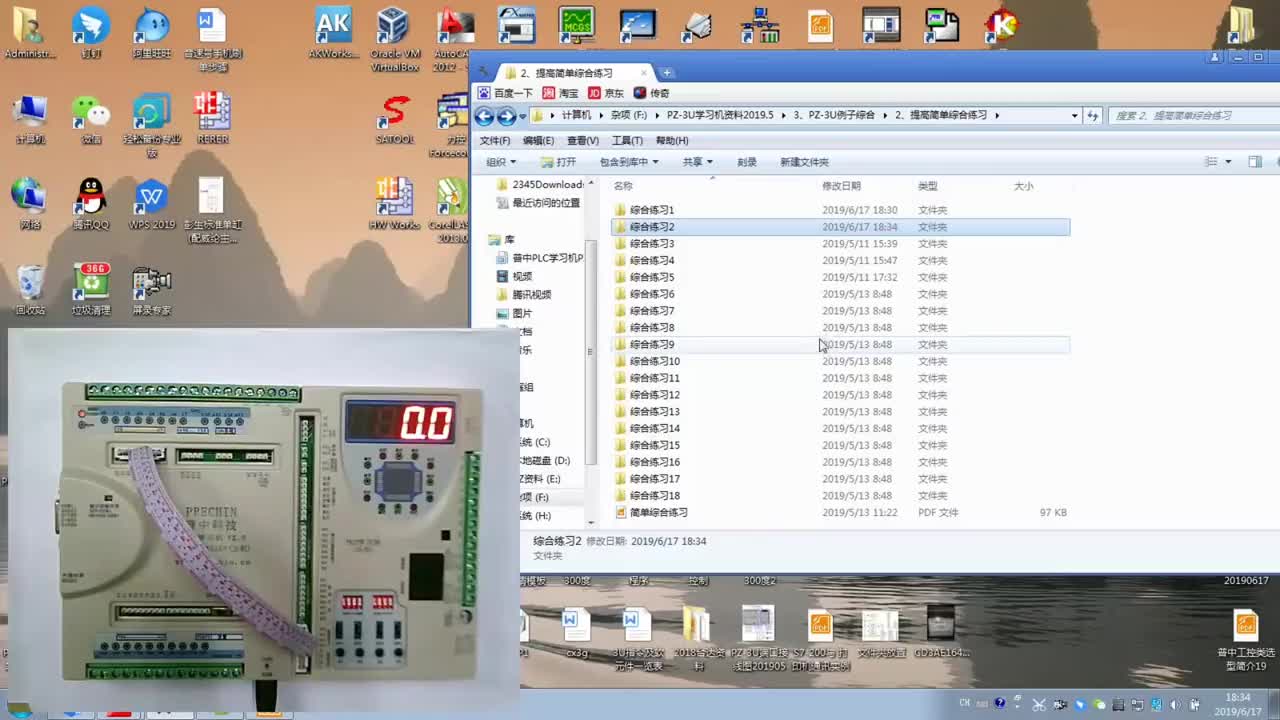Screen dimensions: 1280x720
Task: Open the address bar history dropdown
Action: [x=1075, y=115]
